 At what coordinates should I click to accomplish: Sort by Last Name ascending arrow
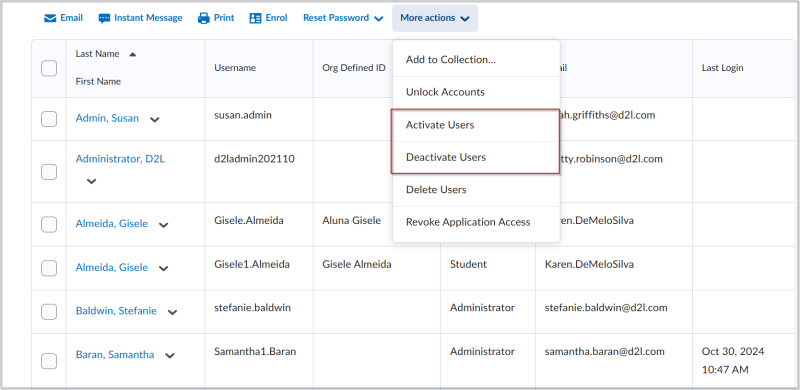point(133,54)
